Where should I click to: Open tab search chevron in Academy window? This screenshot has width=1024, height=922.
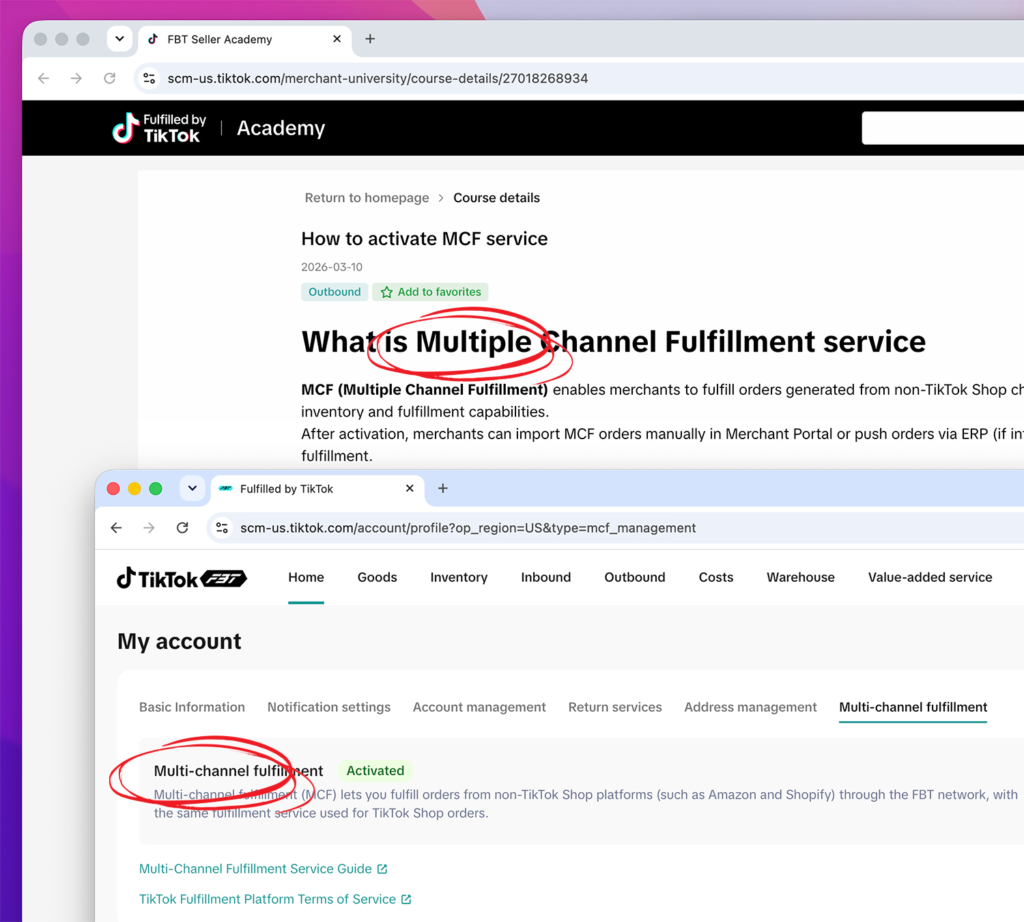point(120,39)
